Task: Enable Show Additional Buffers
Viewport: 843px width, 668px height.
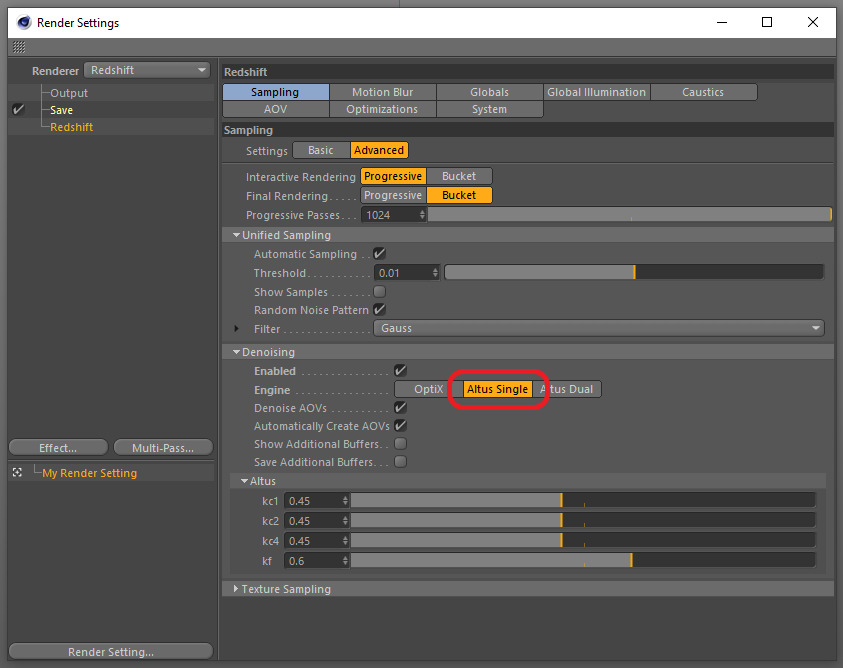Action: pos(400,443)
